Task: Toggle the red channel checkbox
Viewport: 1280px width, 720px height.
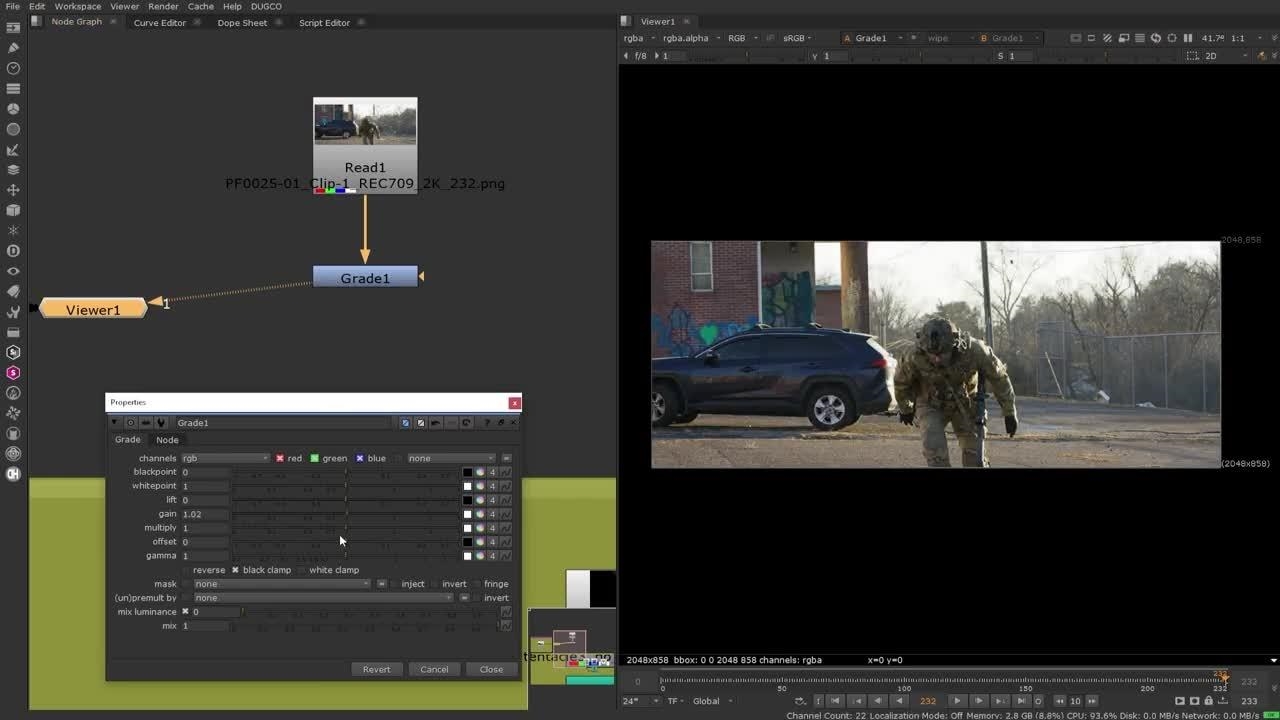Action: (280, 458)
